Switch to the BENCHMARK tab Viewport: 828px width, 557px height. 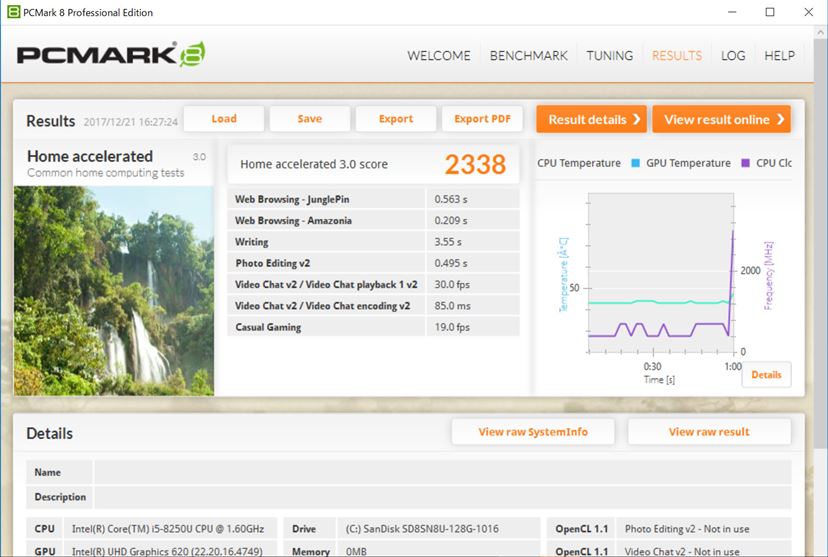(529, 55)
